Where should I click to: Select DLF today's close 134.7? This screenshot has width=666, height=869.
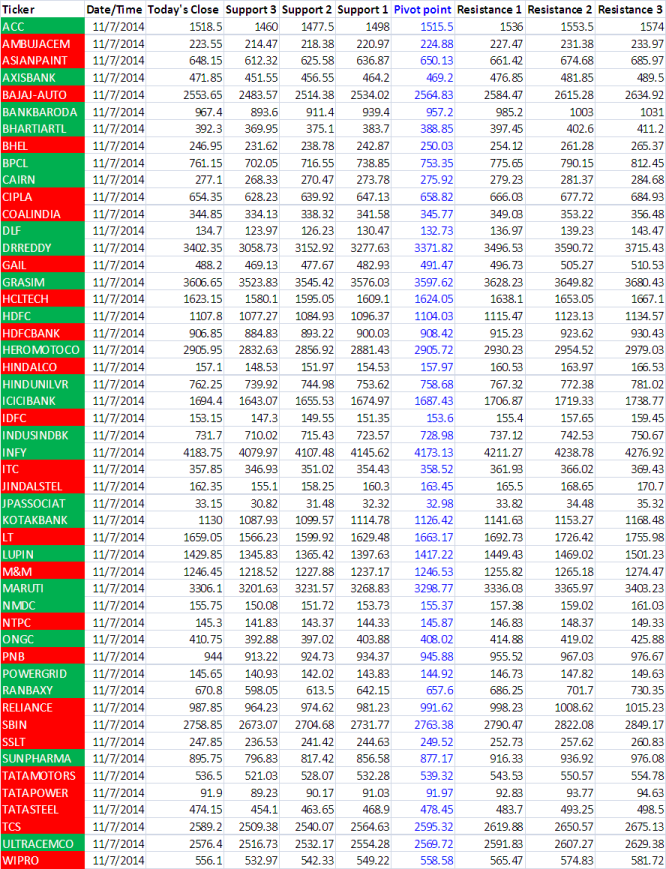[209, 231]
